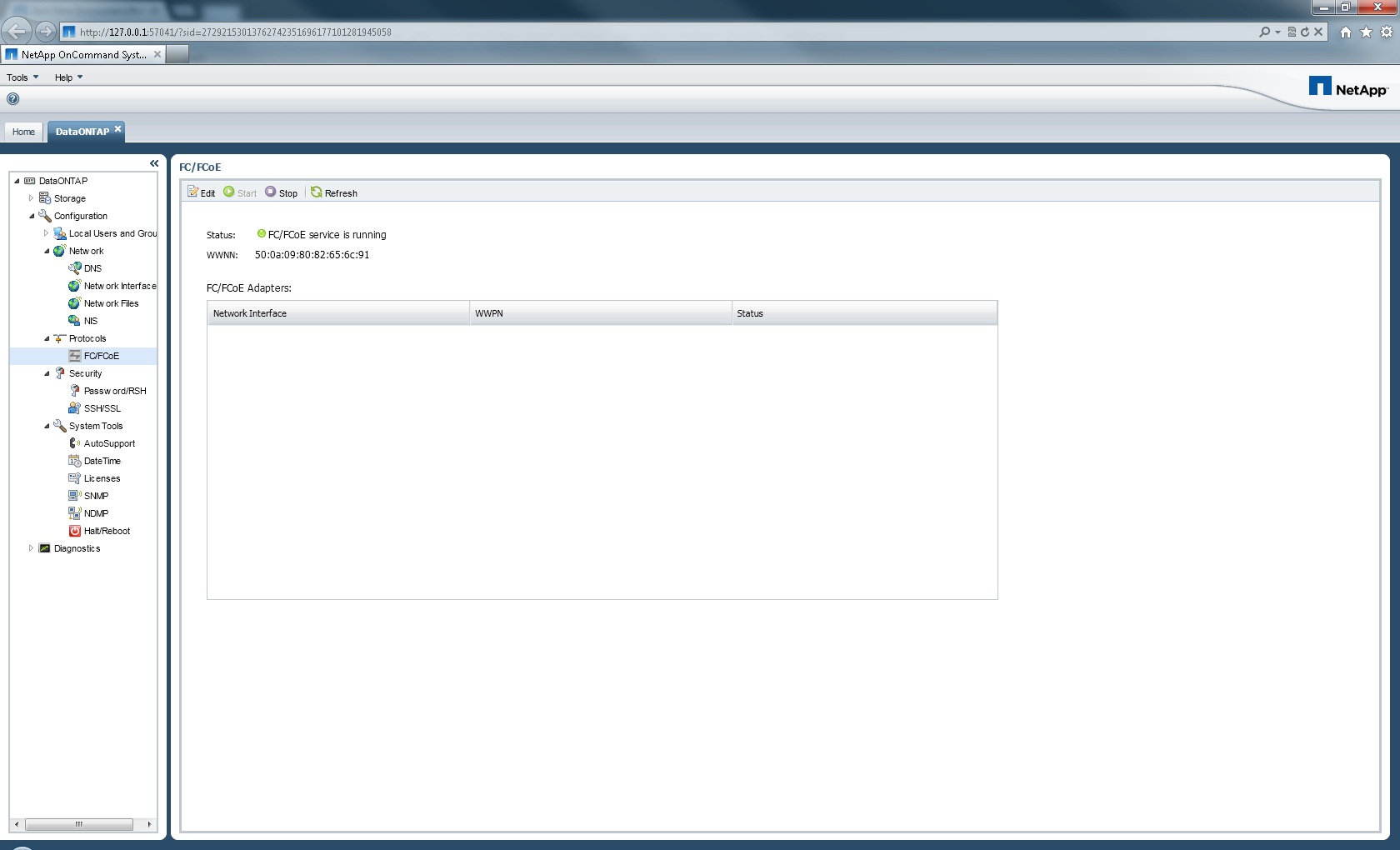Click the WWNN value 50:0a:09:80:82:65:6c:91
This screenshot has height=850, width=1400.
click(x=312, y=255)
